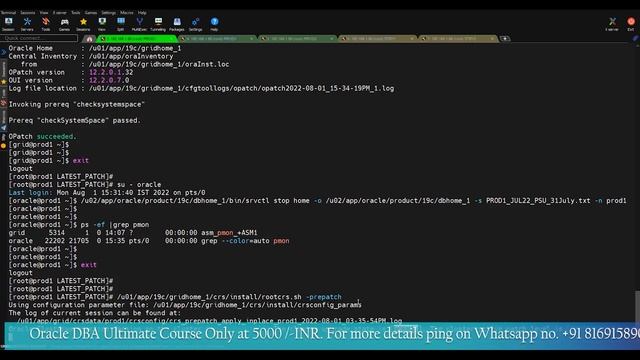Open the View menu
The image size is (640, 360).
tap(44, 13)
